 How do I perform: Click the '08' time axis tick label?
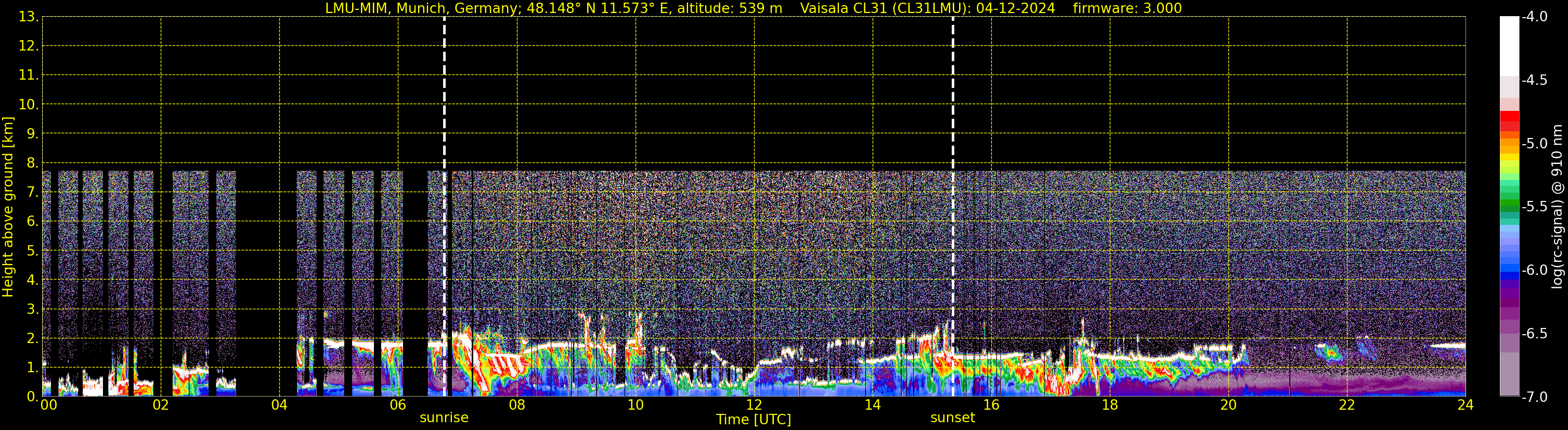point(517,406)
